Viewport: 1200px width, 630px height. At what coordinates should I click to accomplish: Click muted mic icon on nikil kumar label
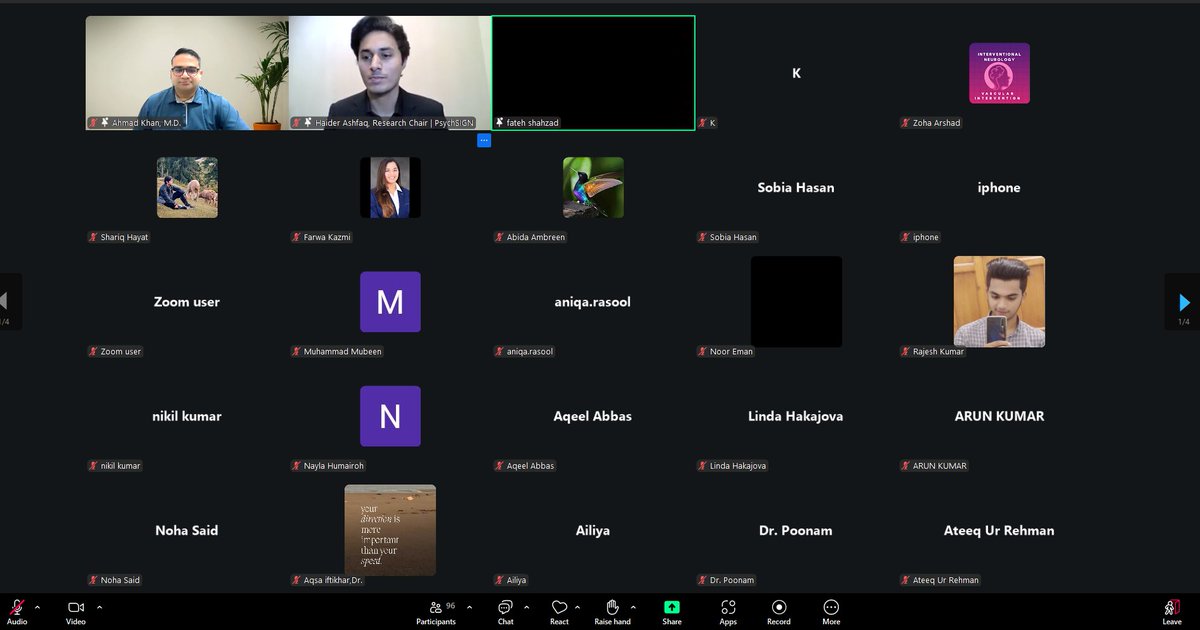pyautogui.click(x=94, y=466)
